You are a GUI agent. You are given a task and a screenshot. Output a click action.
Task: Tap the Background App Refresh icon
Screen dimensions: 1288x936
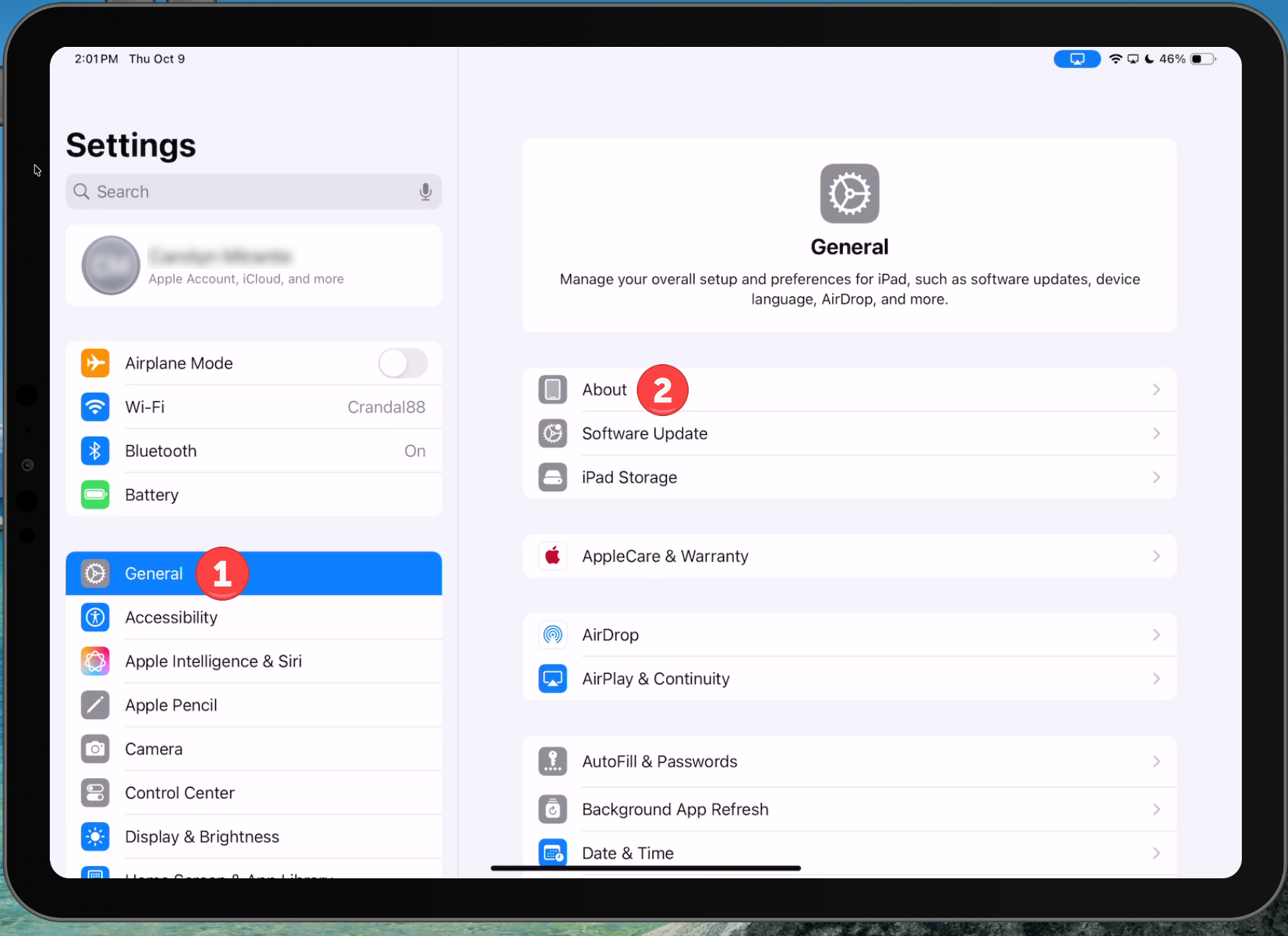553,809
